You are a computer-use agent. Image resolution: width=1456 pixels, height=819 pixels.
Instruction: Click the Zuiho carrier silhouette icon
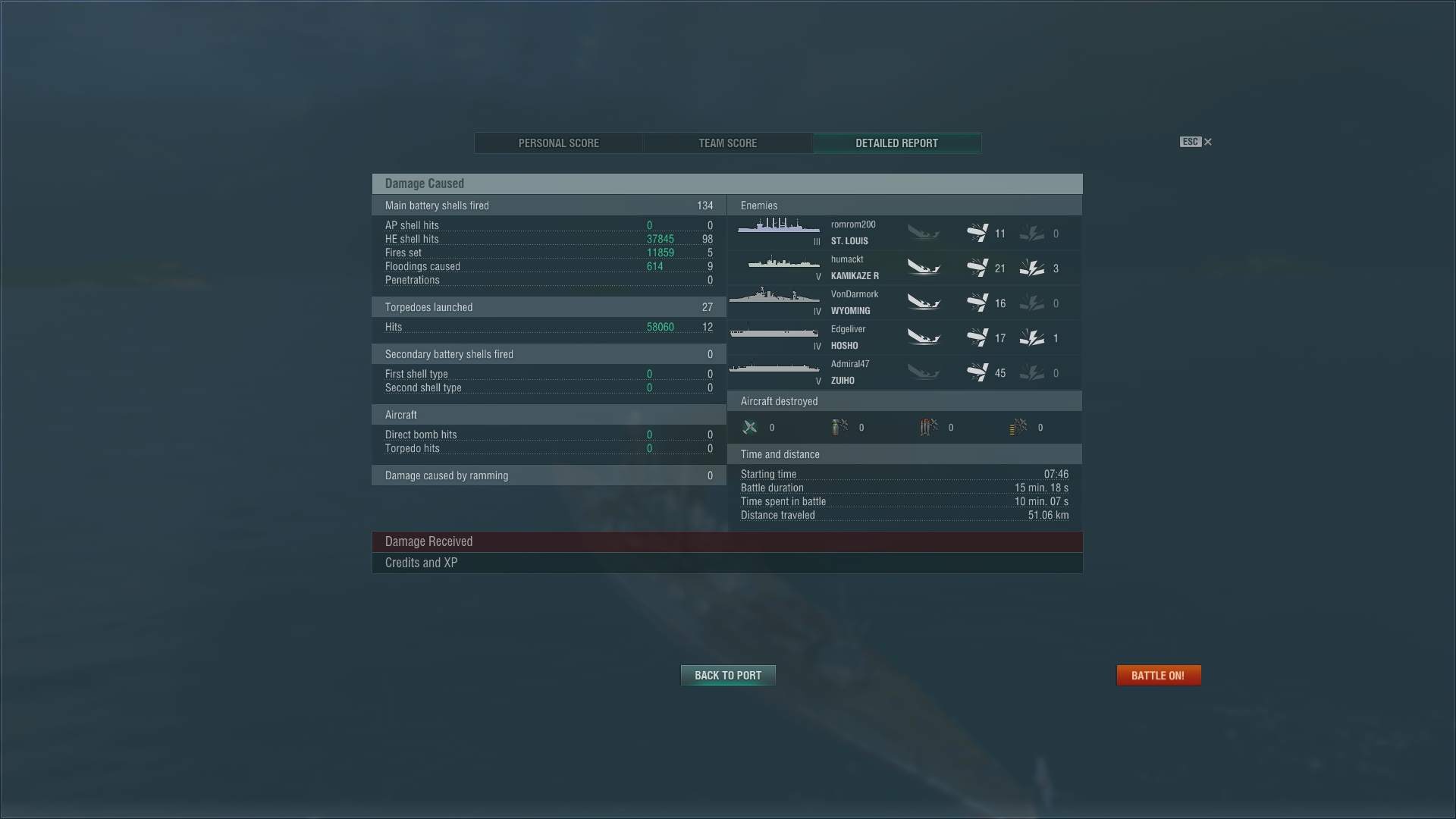tap(774, 368)
